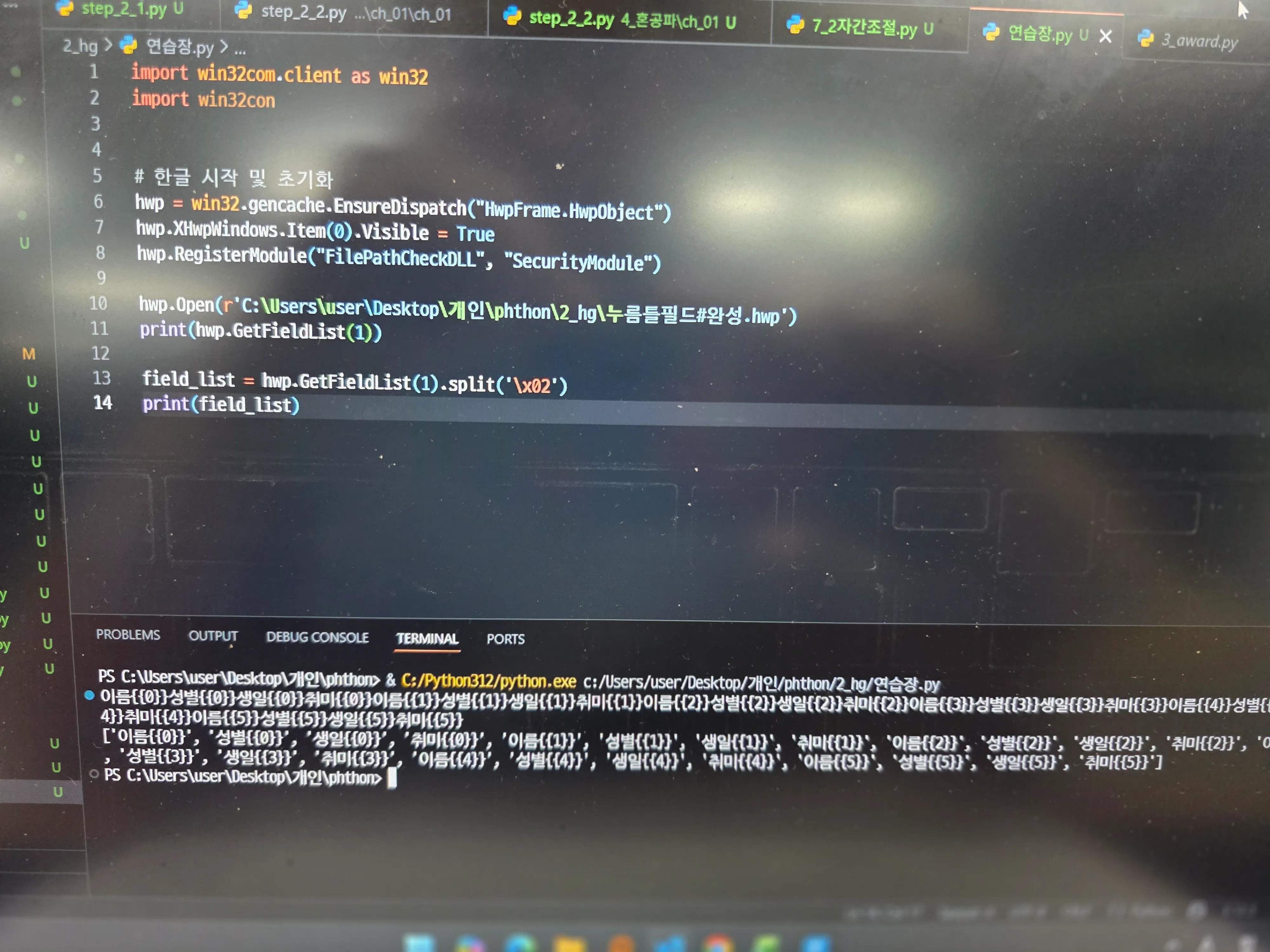Click the Python icon on 연습장.py tab
This screenshot has height=952, width=1270.
tap(991, 32)
